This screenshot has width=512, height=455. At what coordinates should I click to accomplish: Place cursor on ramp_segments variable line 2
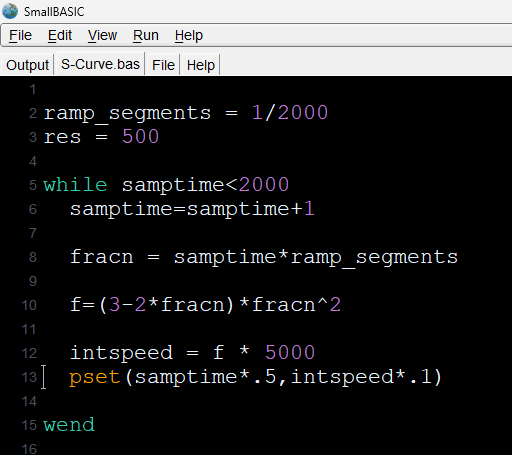[x=127, y=113]
